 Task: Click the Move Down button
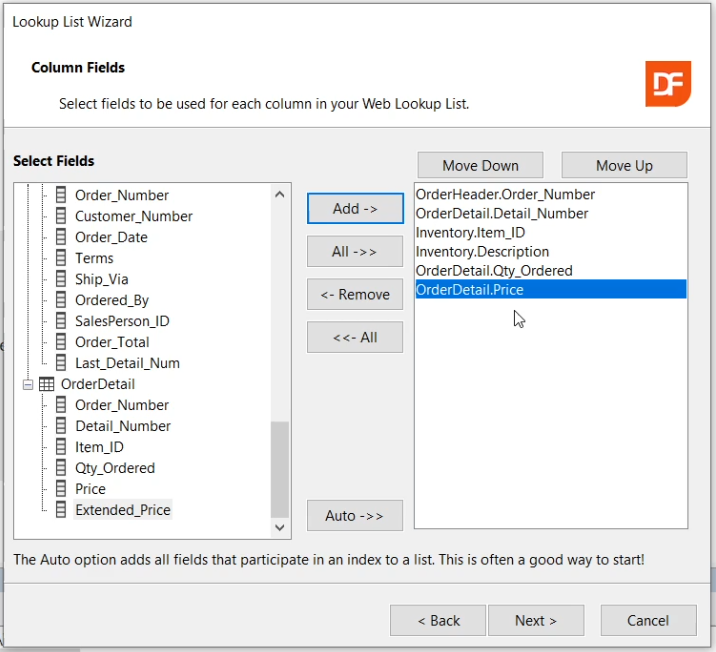point(480,166)
